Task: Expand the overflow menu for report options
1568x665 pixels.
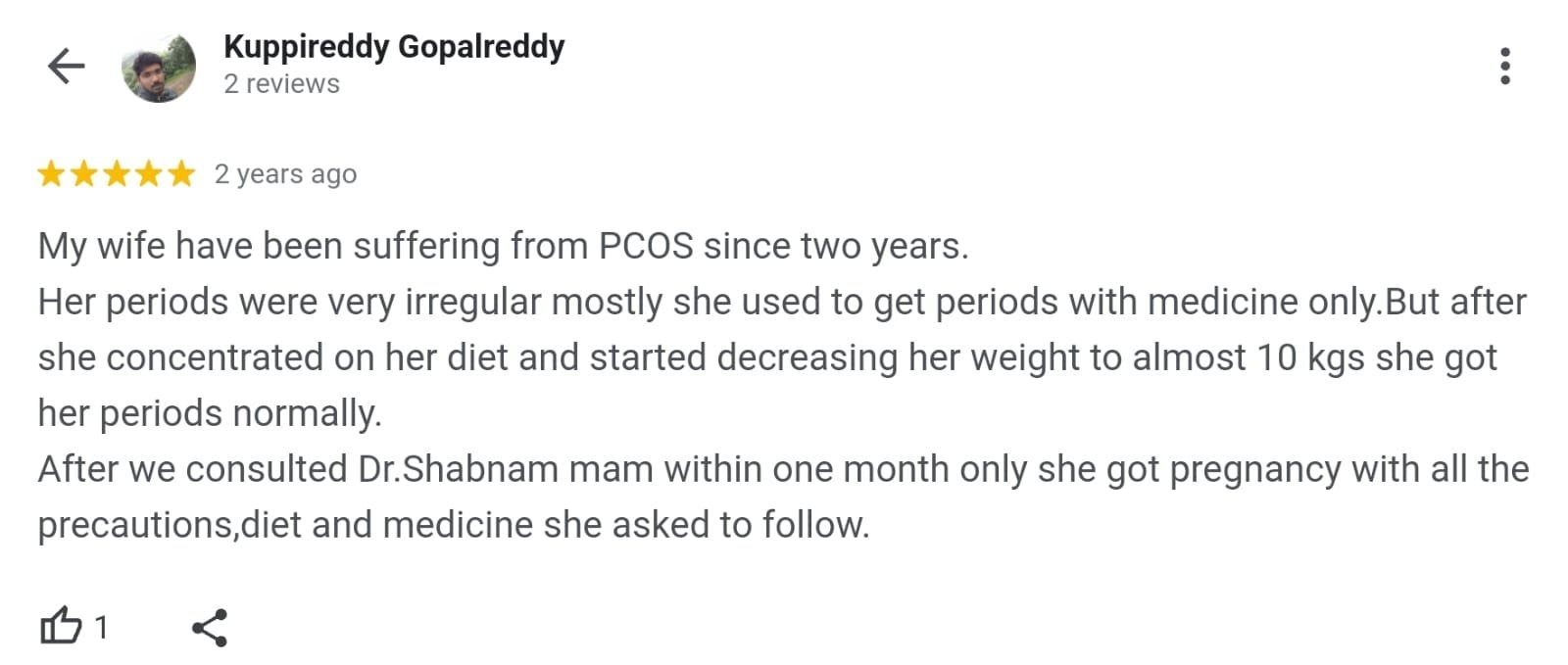Action: point(1506,65)
